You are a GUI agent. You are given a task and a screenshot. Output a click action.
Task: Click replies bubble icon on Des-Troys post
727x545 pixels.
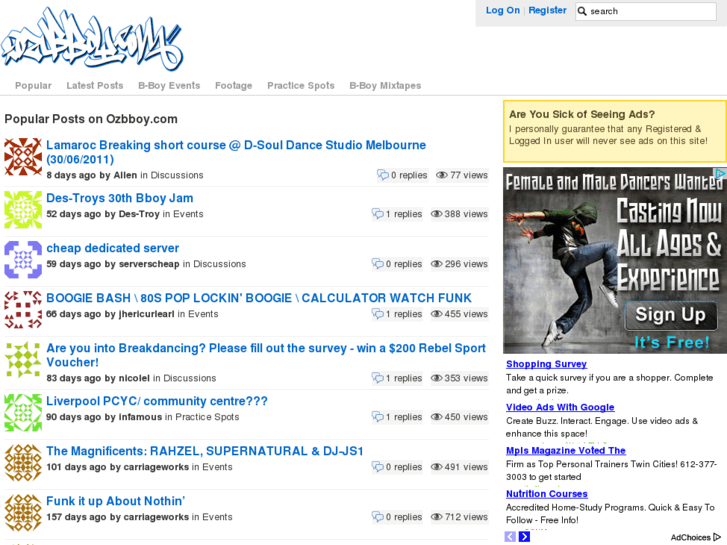point(378,214)
